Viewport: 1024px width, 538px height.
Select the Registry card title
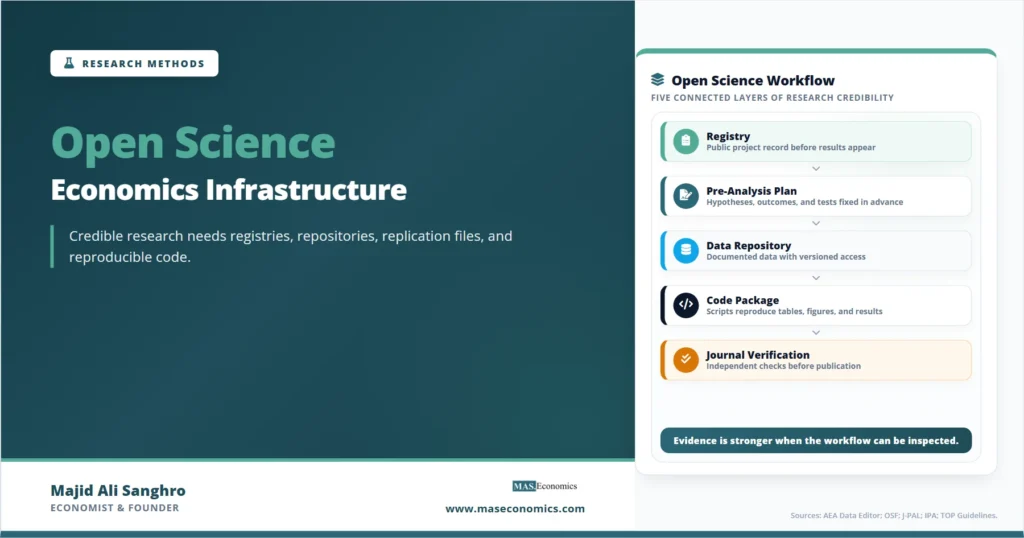click(728, 136)
